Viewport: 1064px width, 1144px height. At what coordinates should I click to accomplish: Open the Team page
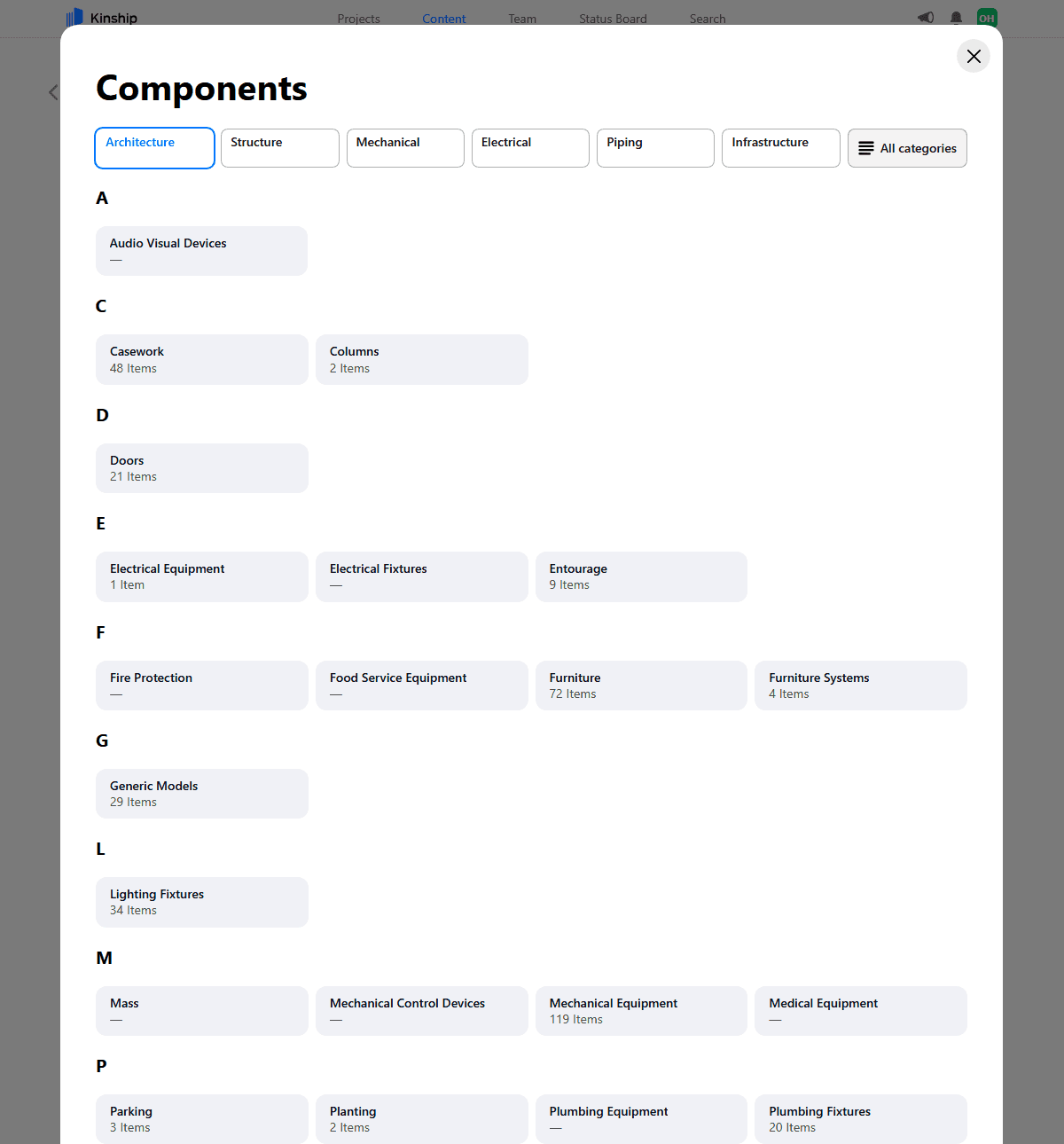pos(521,18)
